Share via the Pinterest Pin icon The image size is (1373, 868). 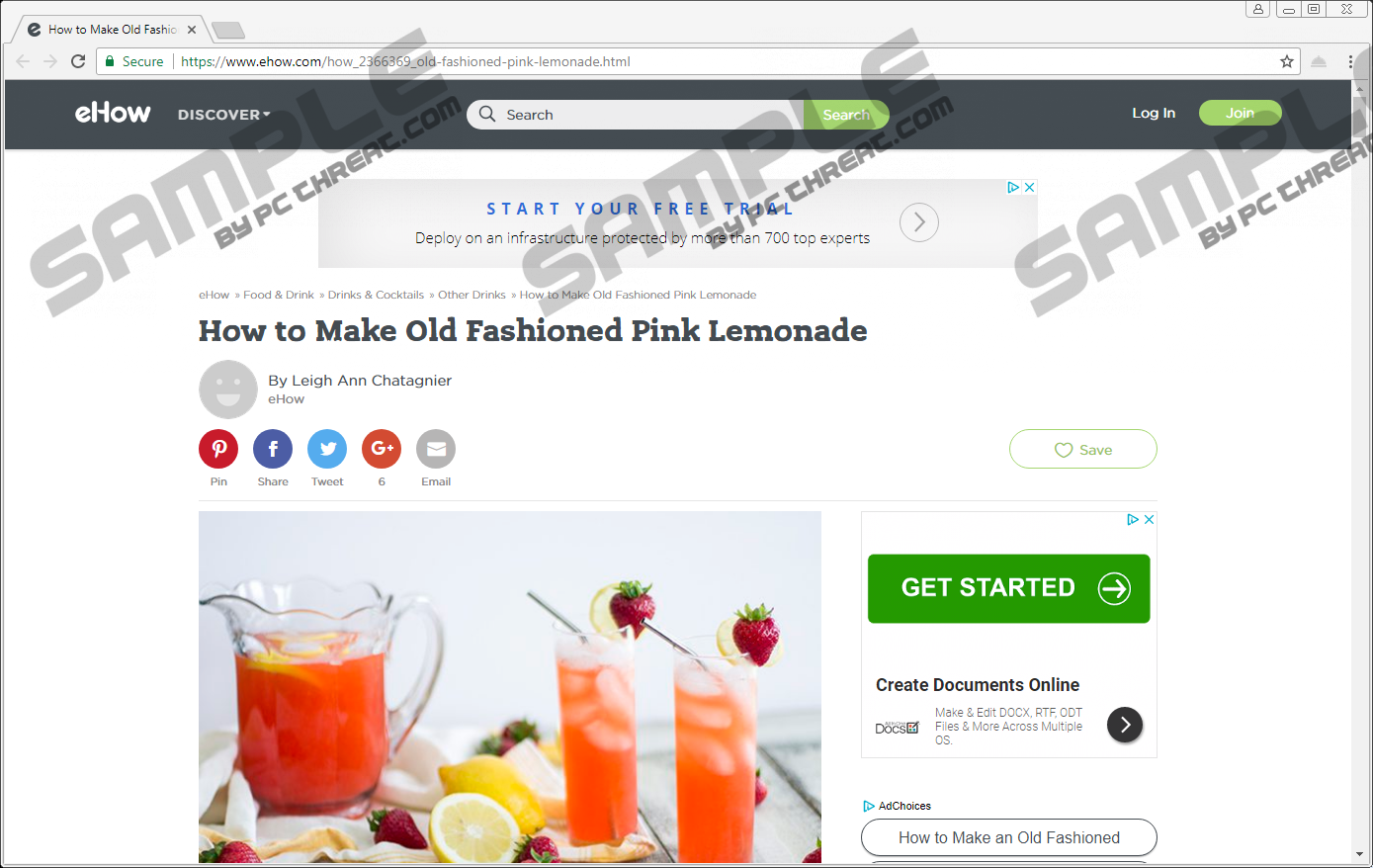tap(218, 449)
